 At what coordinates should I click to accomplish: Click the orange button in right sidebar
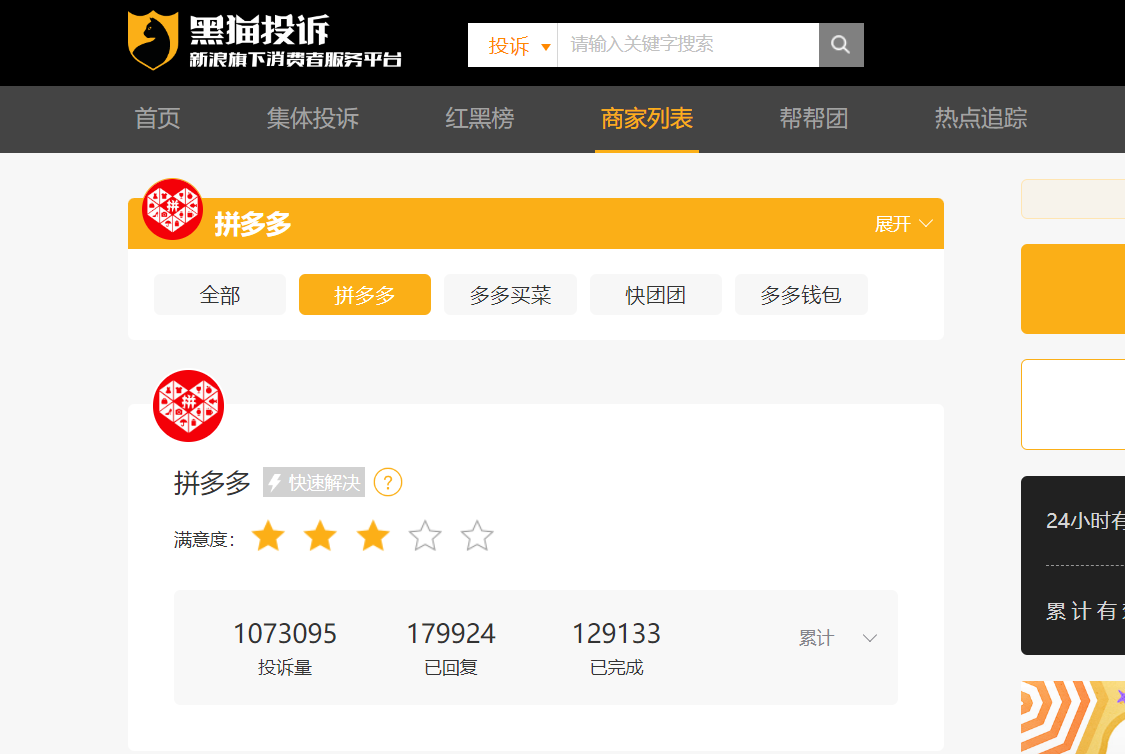(x=1073, y=288)
